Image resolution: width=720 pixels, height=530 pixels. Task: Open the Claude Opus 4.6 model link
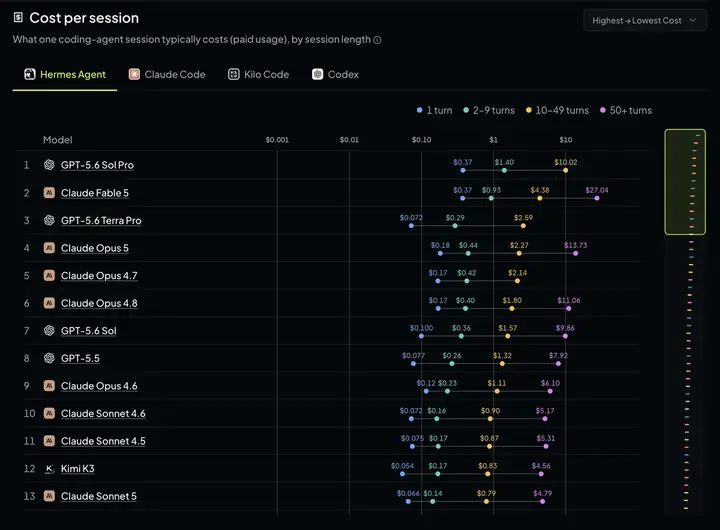click(x=99, y=386)
